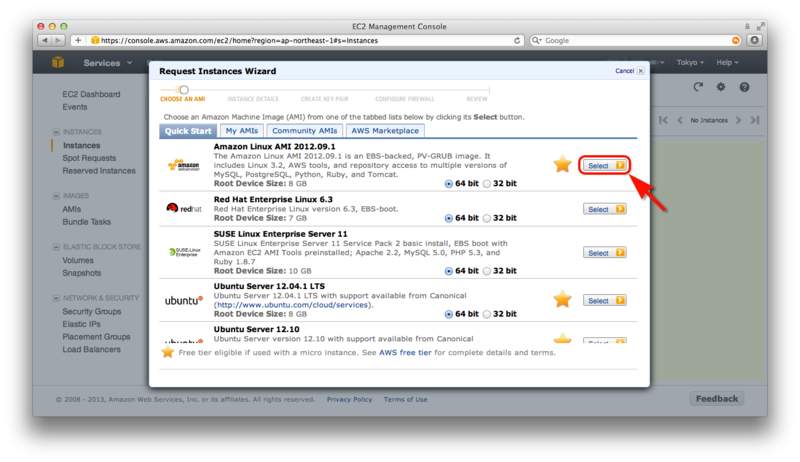Viewport: 800px width, 462px height.
Task: Jump to first page of instances
Action: tap(663, 120)
